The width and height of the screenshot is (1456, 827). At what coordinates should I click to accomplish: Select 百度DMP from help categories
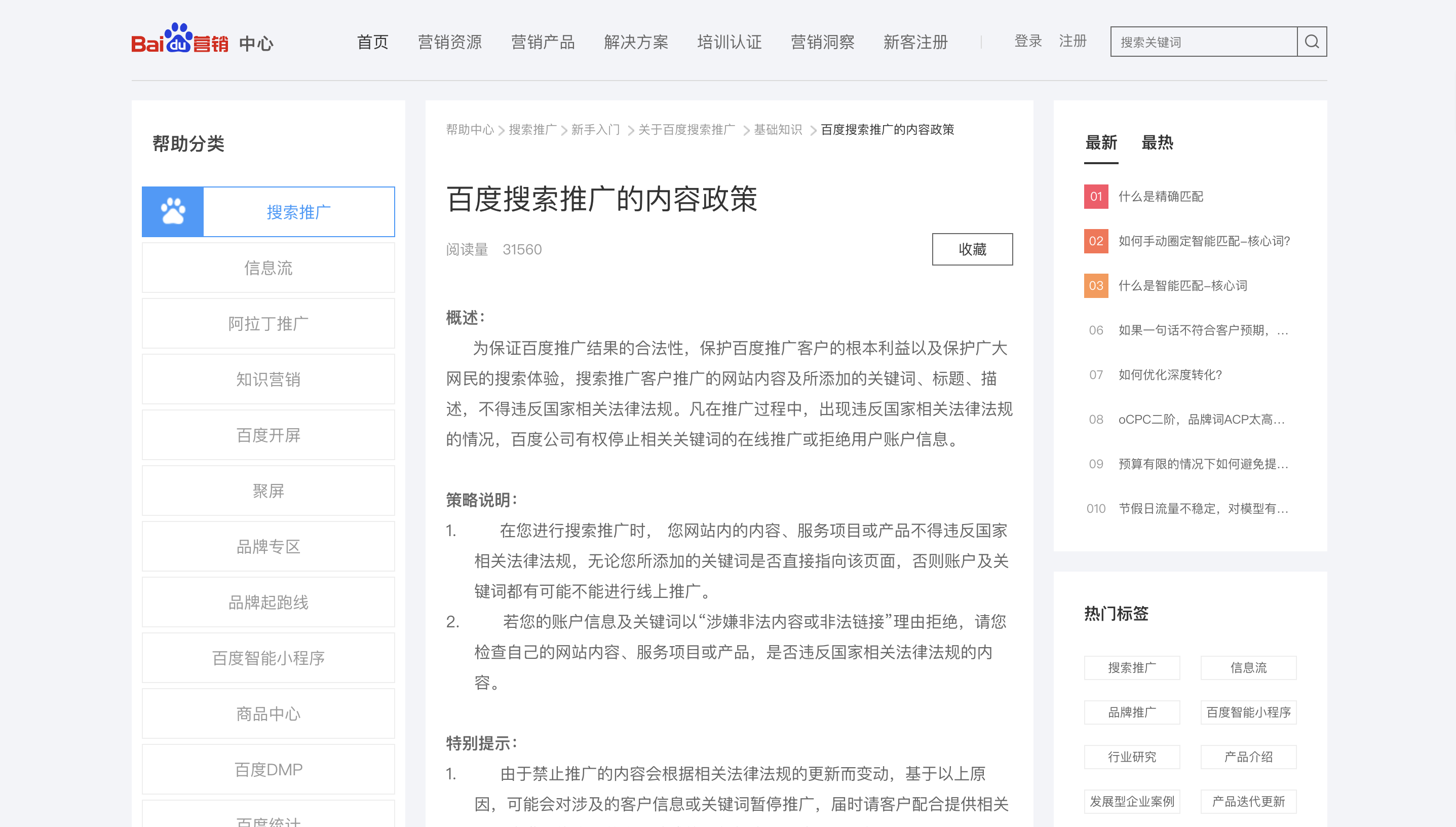[268, 769]
